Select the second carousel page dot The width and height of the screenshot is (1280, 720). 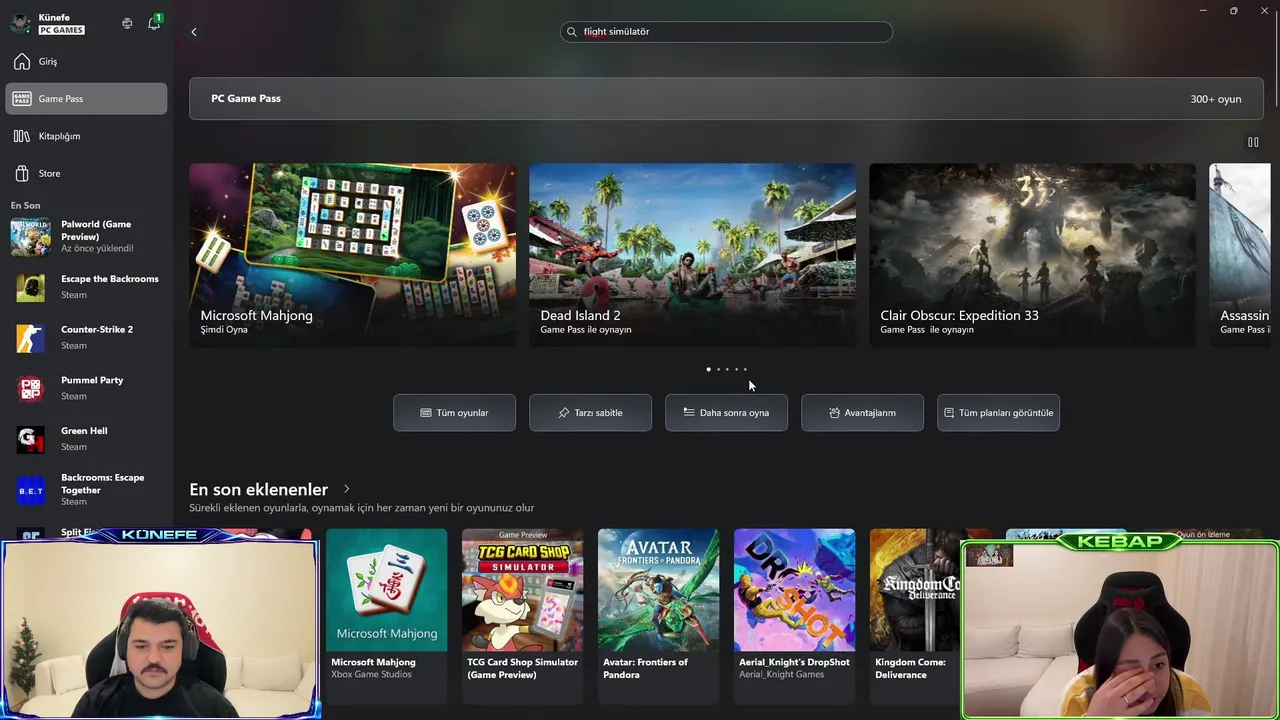pyautogui.click(x=718, y=369)
